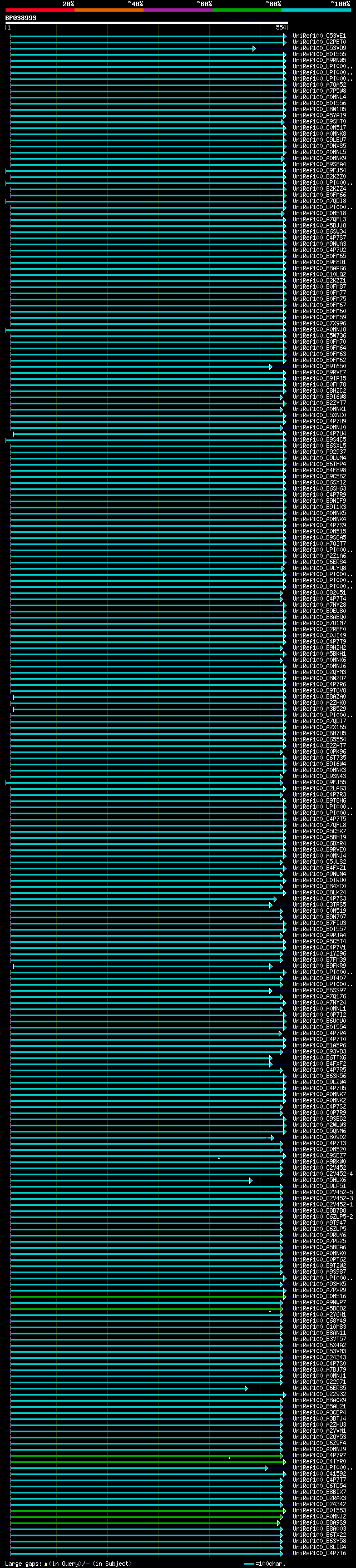The width and height of the screenshot is (356, 1568).
Task: Click the purple ~60% identity legend bar
Action: click(177, 10)
